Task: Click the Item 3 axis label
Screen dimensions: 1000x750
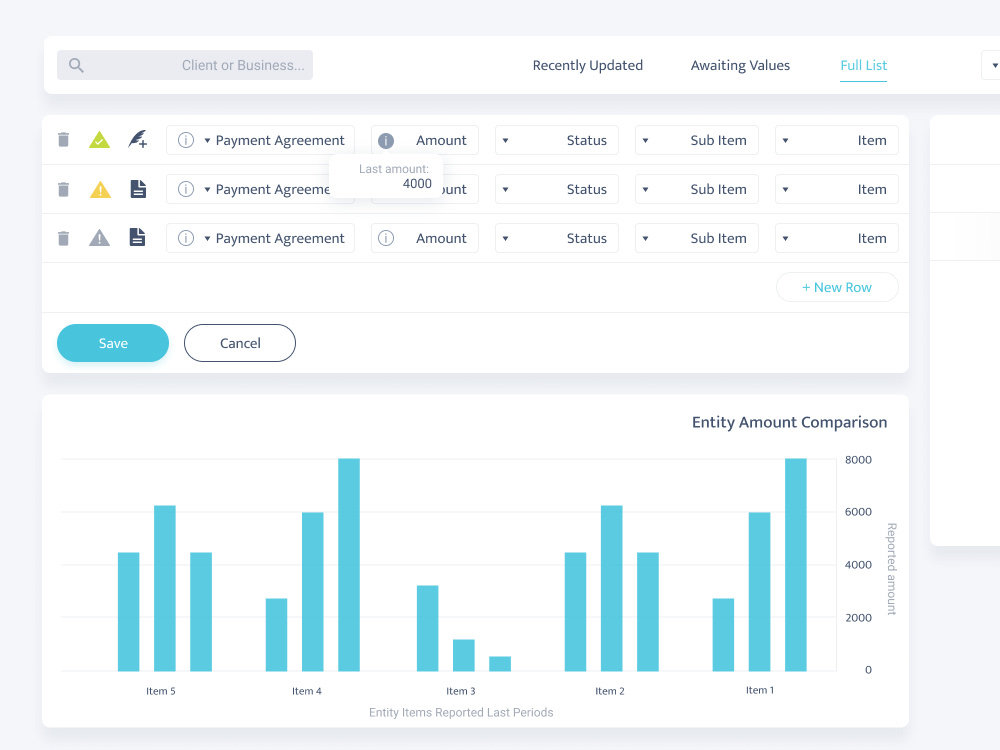Action: coord(460,691)
